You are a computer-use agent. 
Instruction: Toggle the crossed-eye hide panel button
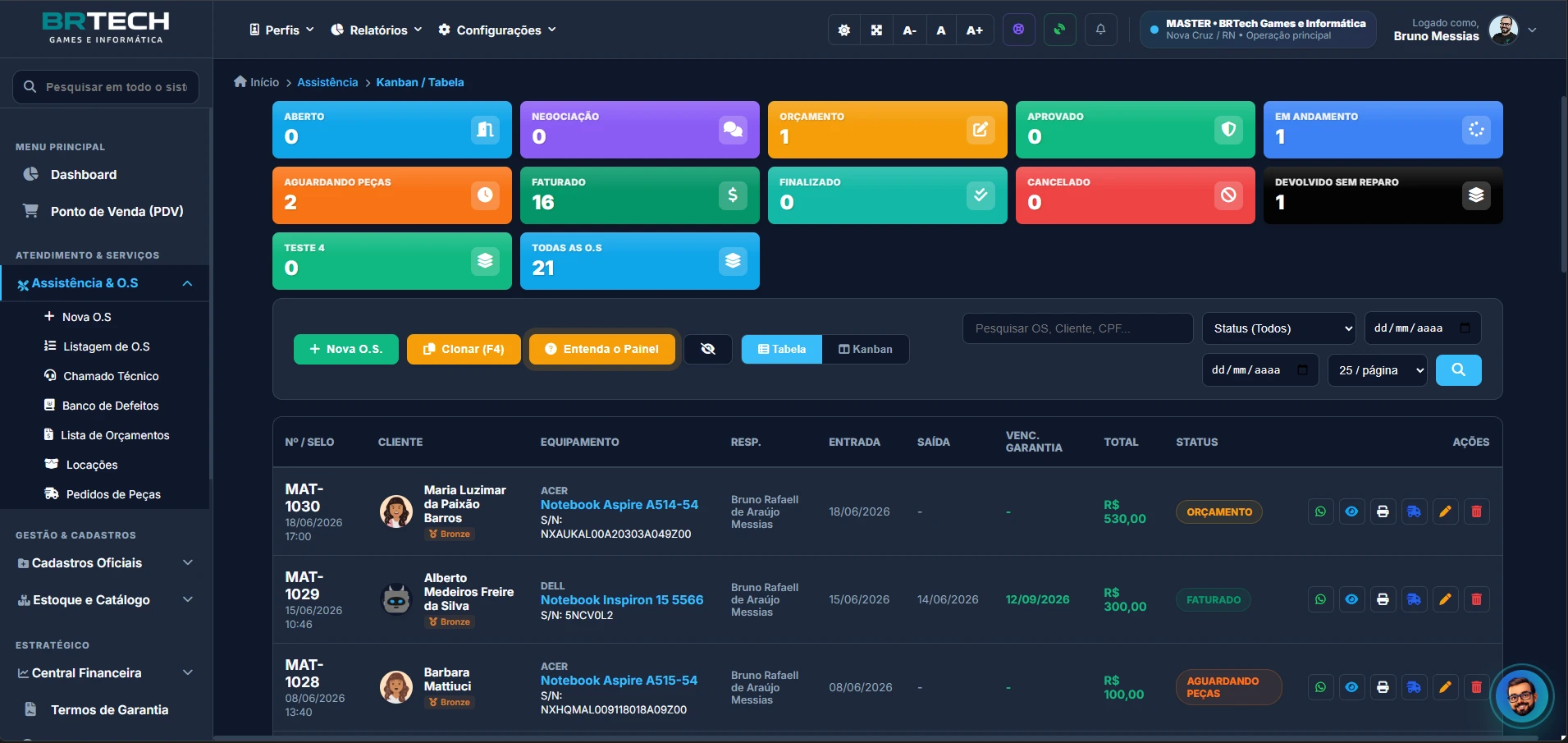[x=707, y=349]
